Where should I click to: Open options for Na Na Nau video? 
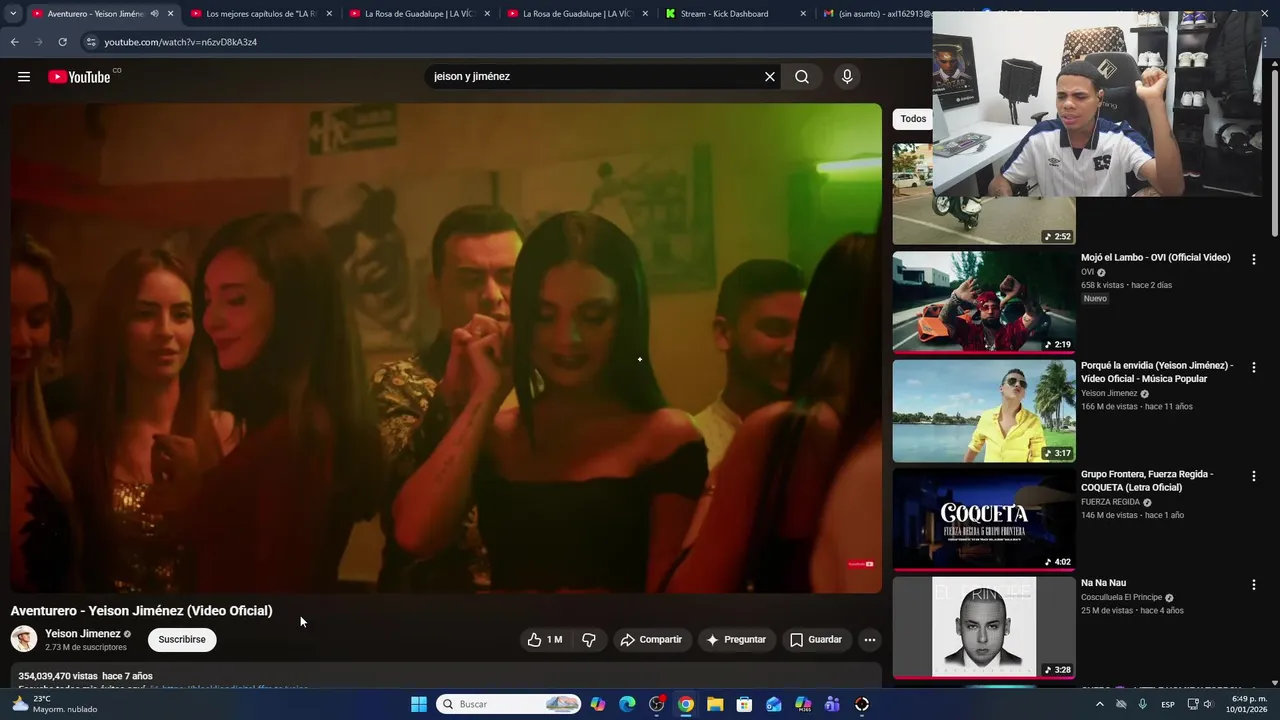(1254, 584)
